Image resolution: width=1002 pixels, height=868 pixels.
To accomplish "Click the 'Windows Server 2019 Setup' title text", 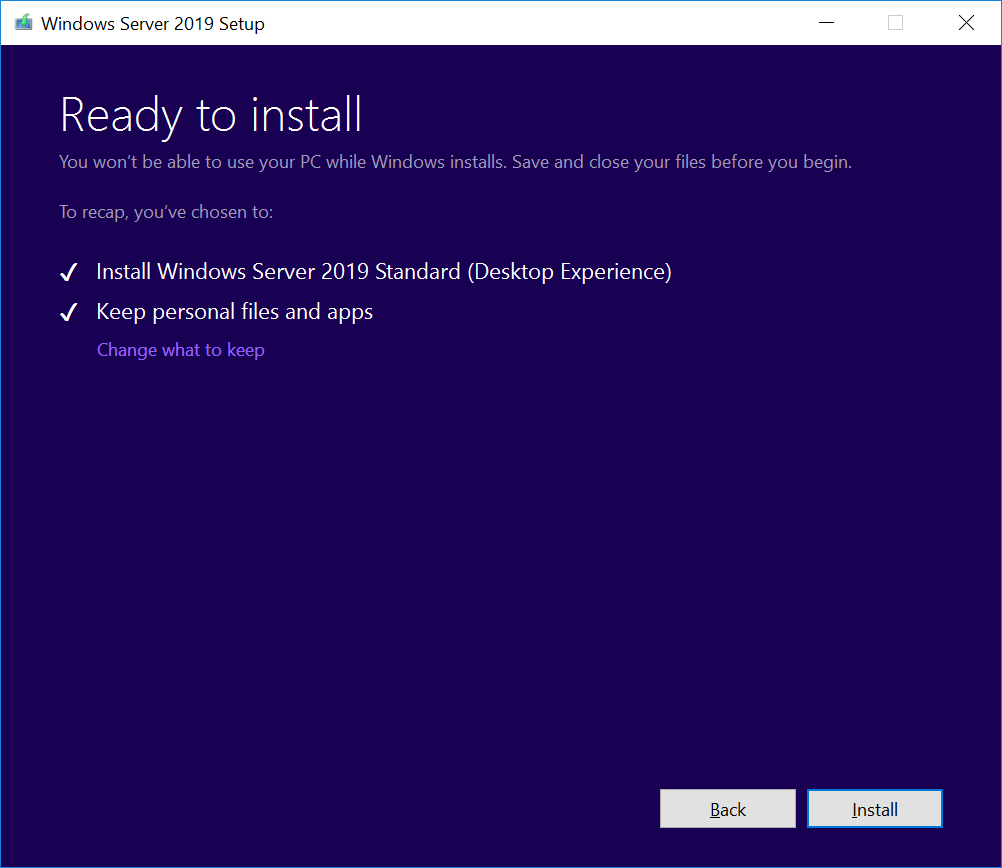I will pyautogui.click(x=152, y=23).
